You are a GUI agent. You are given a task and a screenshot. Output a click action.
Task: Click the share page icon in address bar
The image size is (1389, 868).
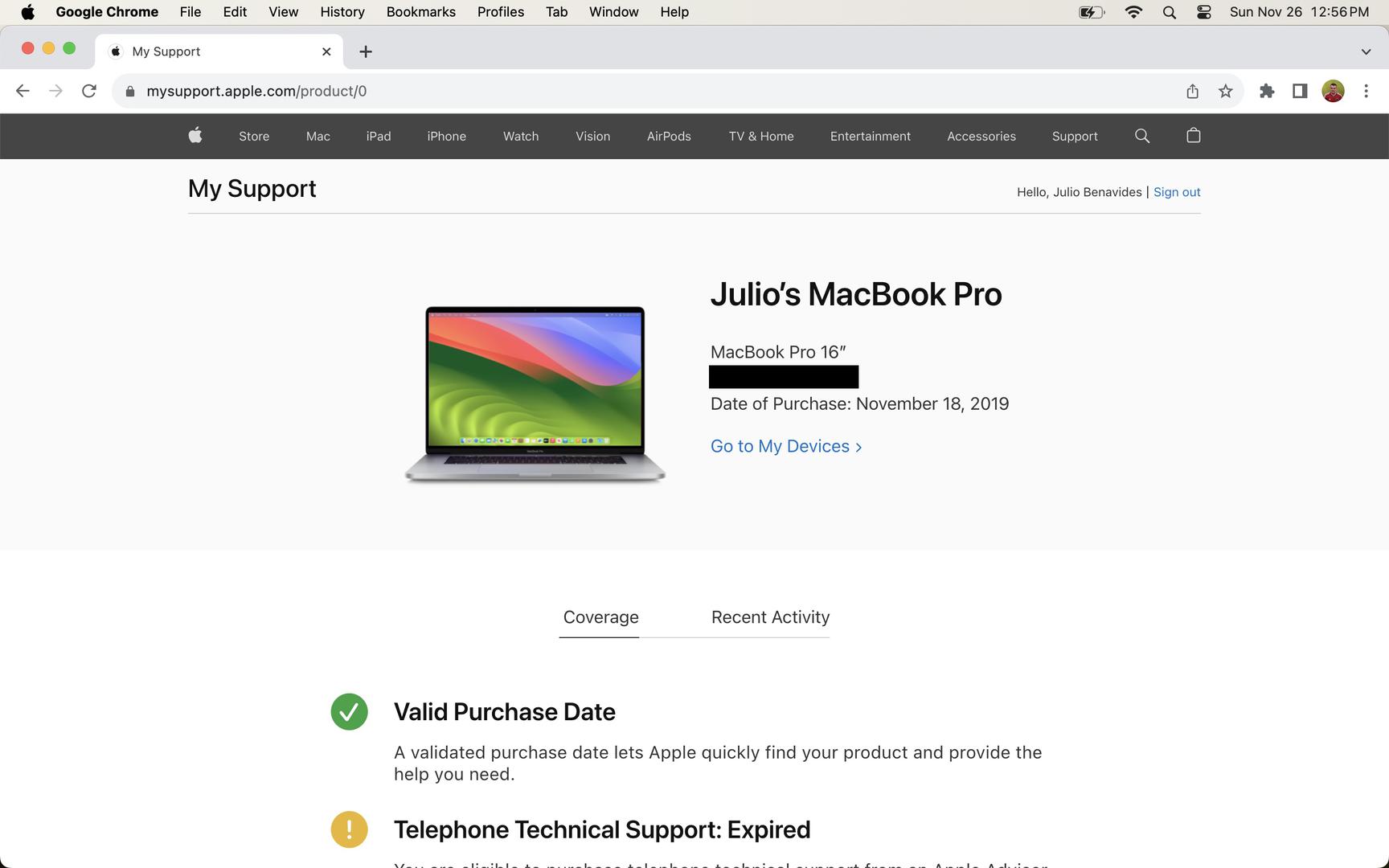point(1193,91)
